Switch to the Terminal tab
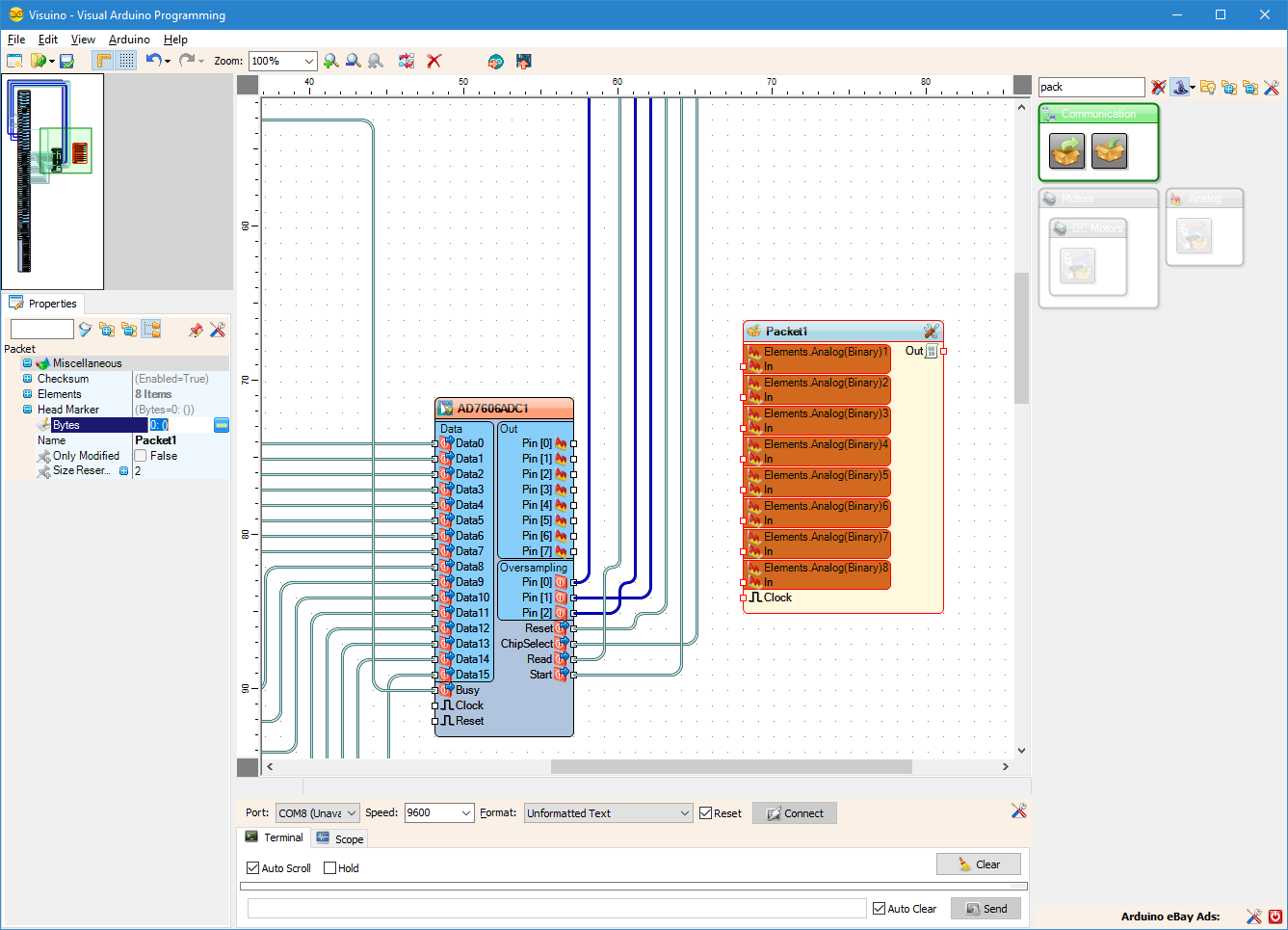Image resolution: width=1288 pixels, height=930 pixels. 275,837
